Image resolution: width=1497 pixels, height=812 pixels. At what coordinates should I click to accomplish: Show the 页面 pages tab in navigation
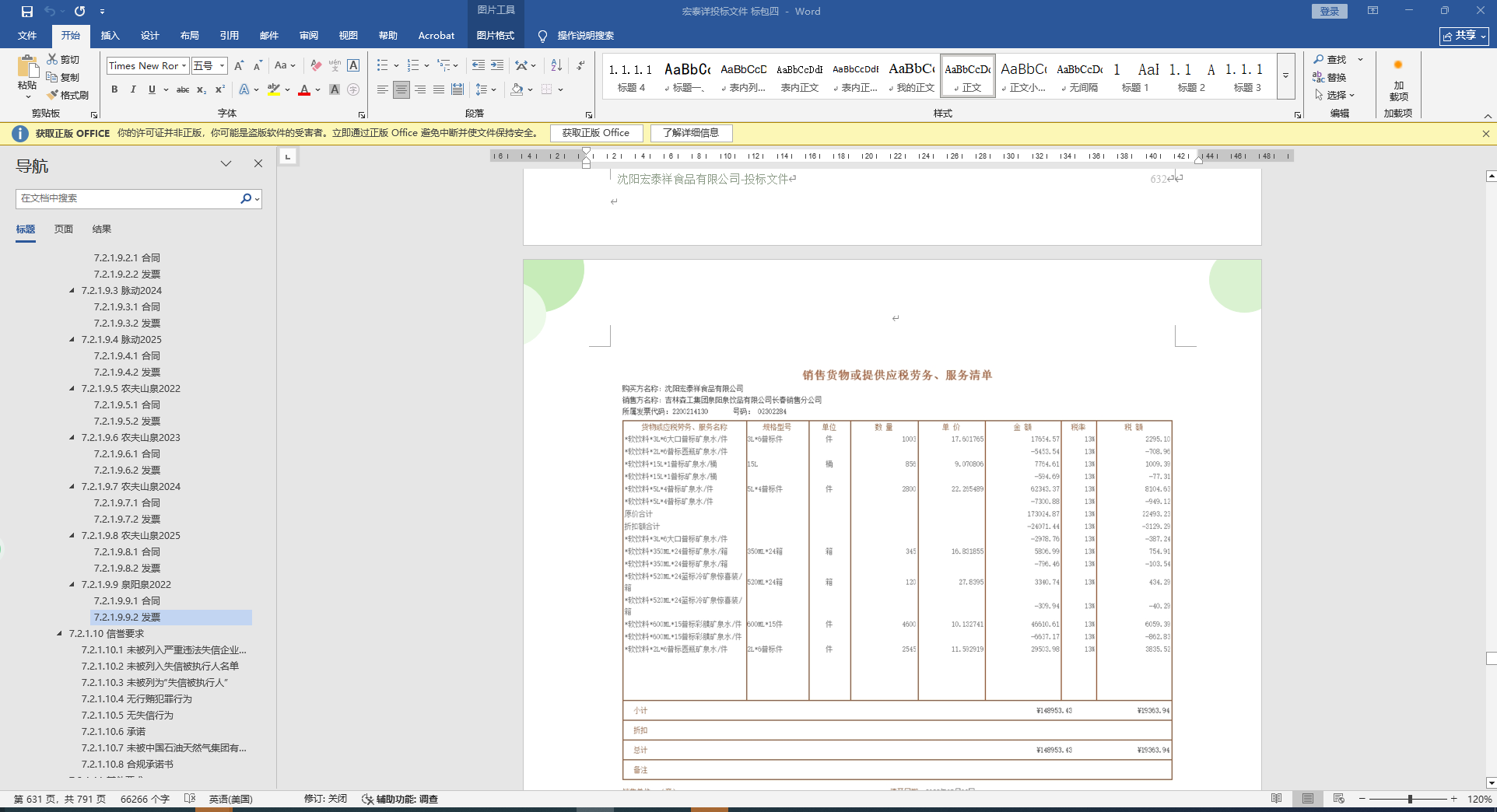(x=64, y=229)
